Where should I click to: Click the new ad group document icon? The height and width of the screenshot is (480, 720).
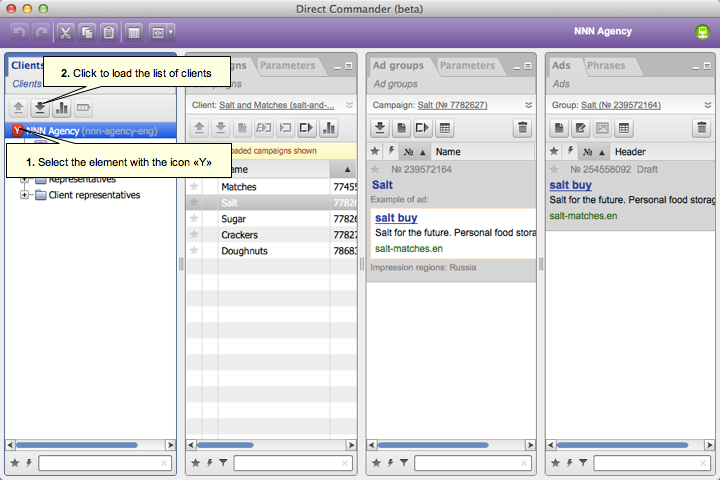401,128
